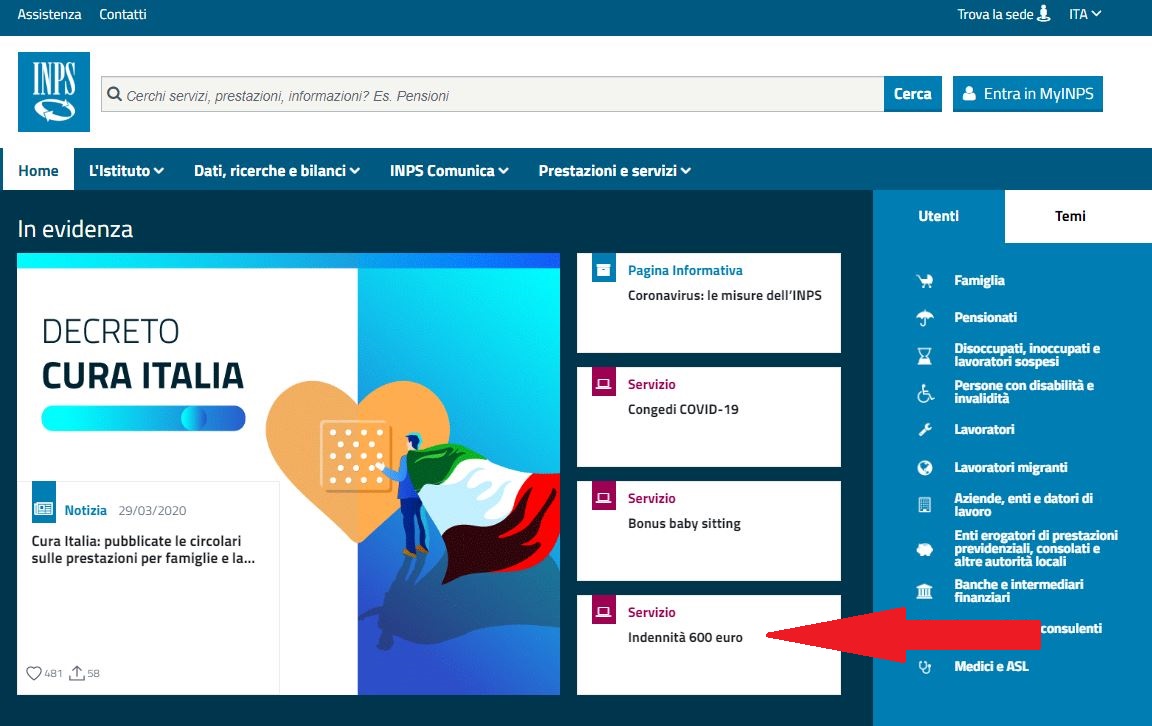Expand Dati, ricerche e bilanci menu
1152x726 pixels.
(x=276, y=170)
